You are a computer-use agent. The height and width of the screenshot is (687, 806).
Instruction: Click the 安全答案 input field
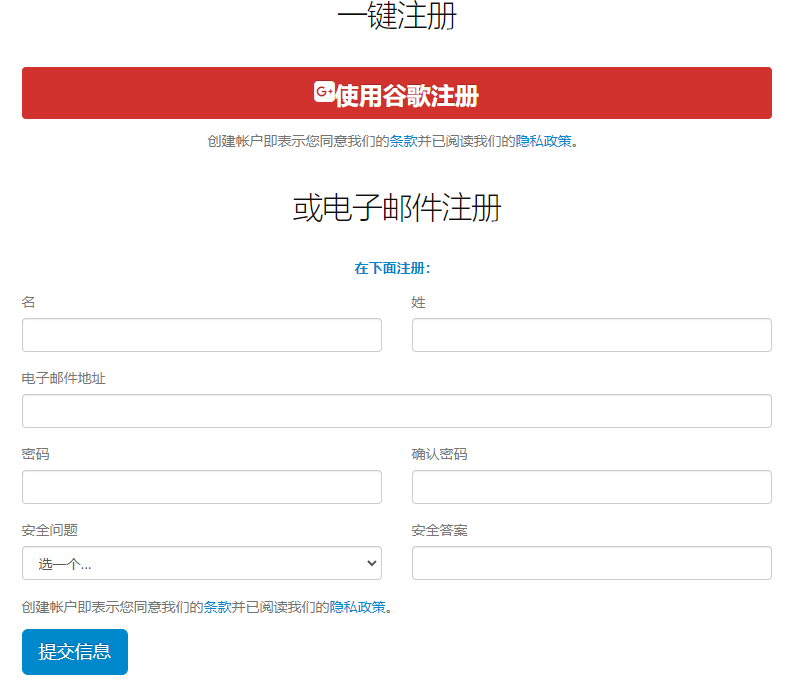pos(591,563)
